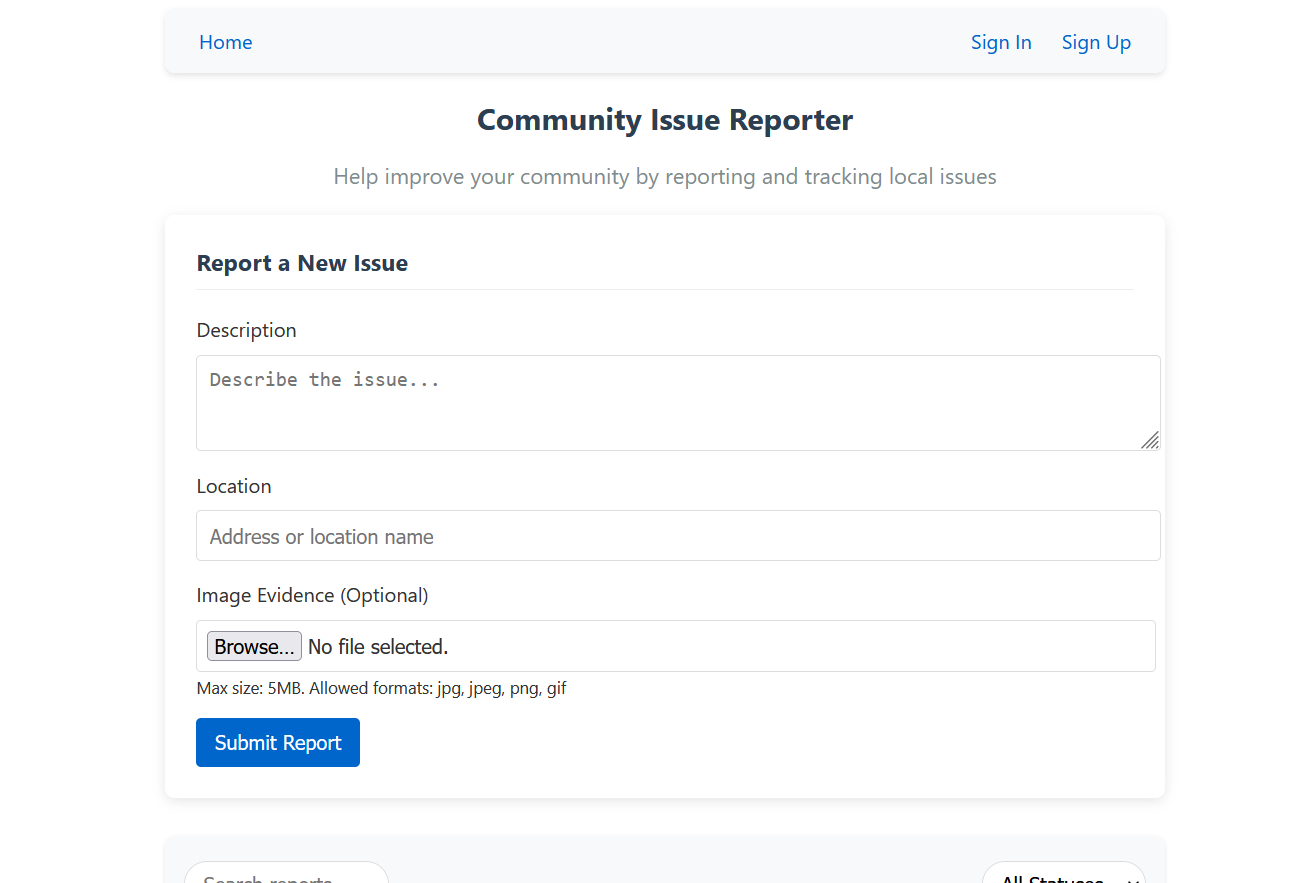Viewport: 1313px width, 883px height.
Task: Click the Sign In link
Action: point(1001,42)
